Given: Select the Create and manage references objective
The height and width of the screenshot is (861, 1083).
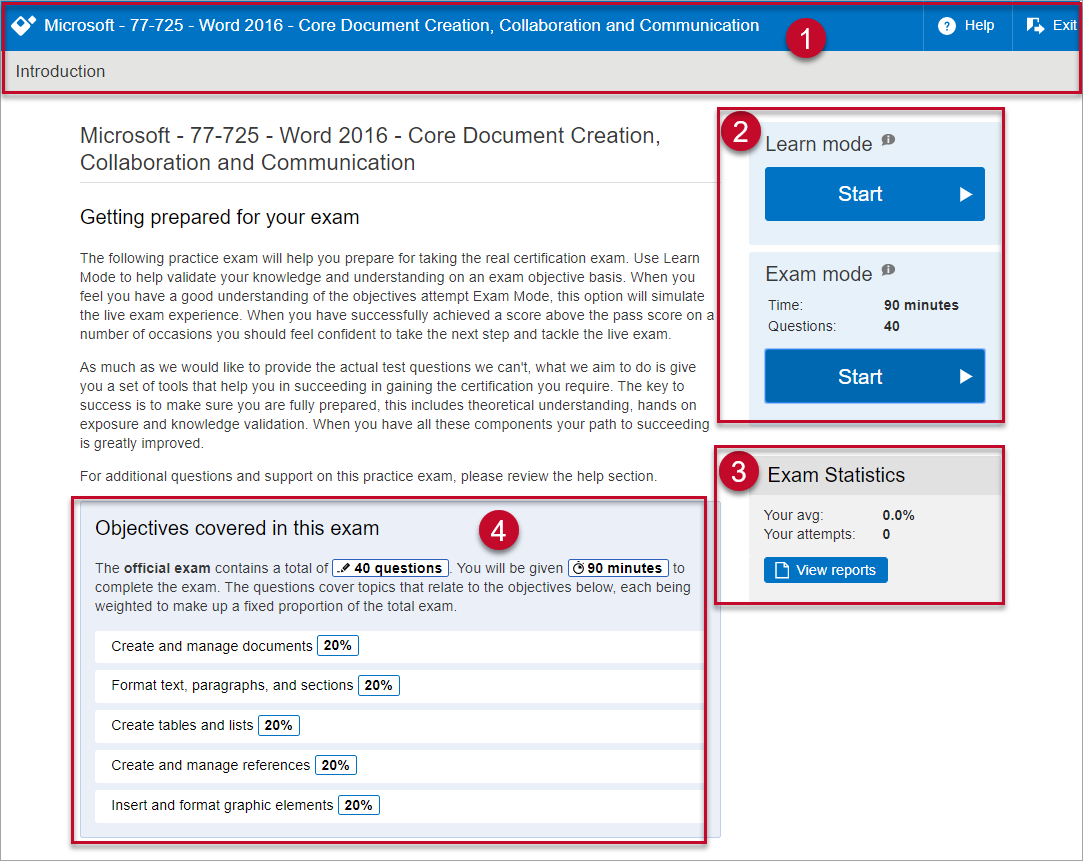Looking at the screenshot, I should click(211, 765).
